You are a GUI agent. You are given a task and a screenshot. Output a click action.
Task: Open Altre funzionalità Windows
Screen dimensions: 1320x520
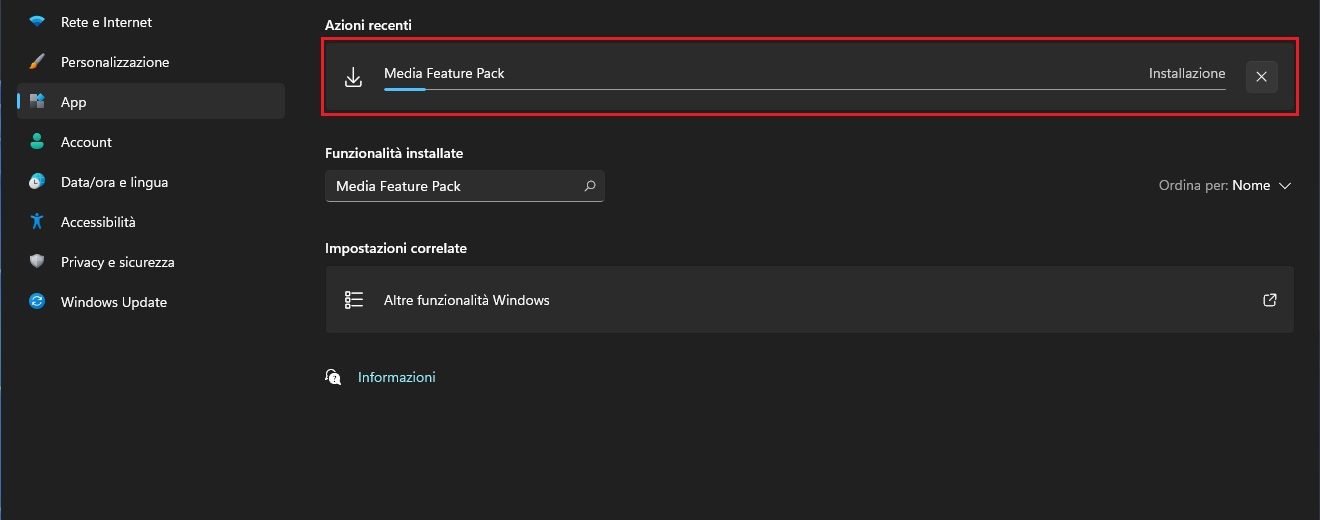tap(466, 300)
